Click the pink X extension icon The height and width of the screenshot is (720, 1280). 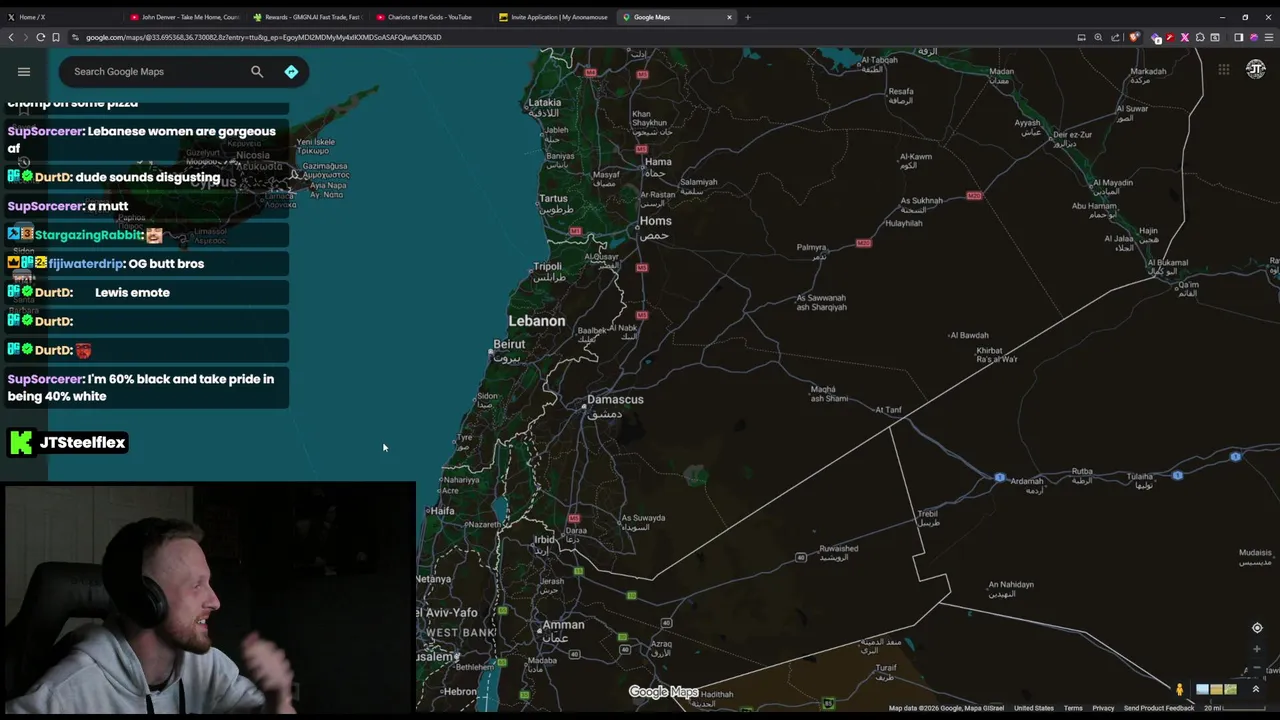(1185, 37)
